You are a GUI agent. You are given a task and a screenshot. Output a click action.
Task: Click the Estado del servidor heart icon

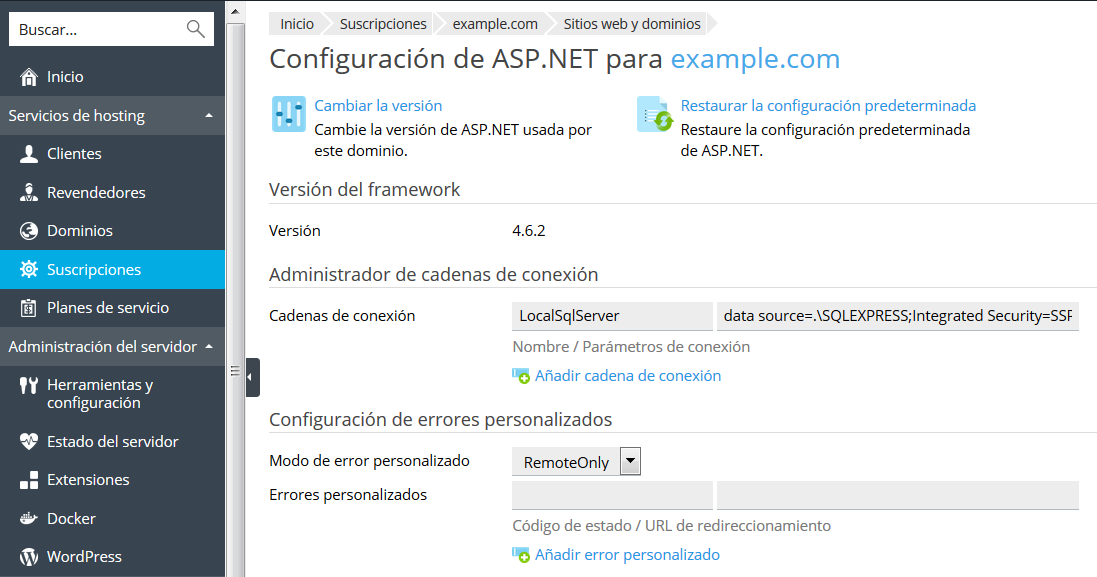(29, 441)
